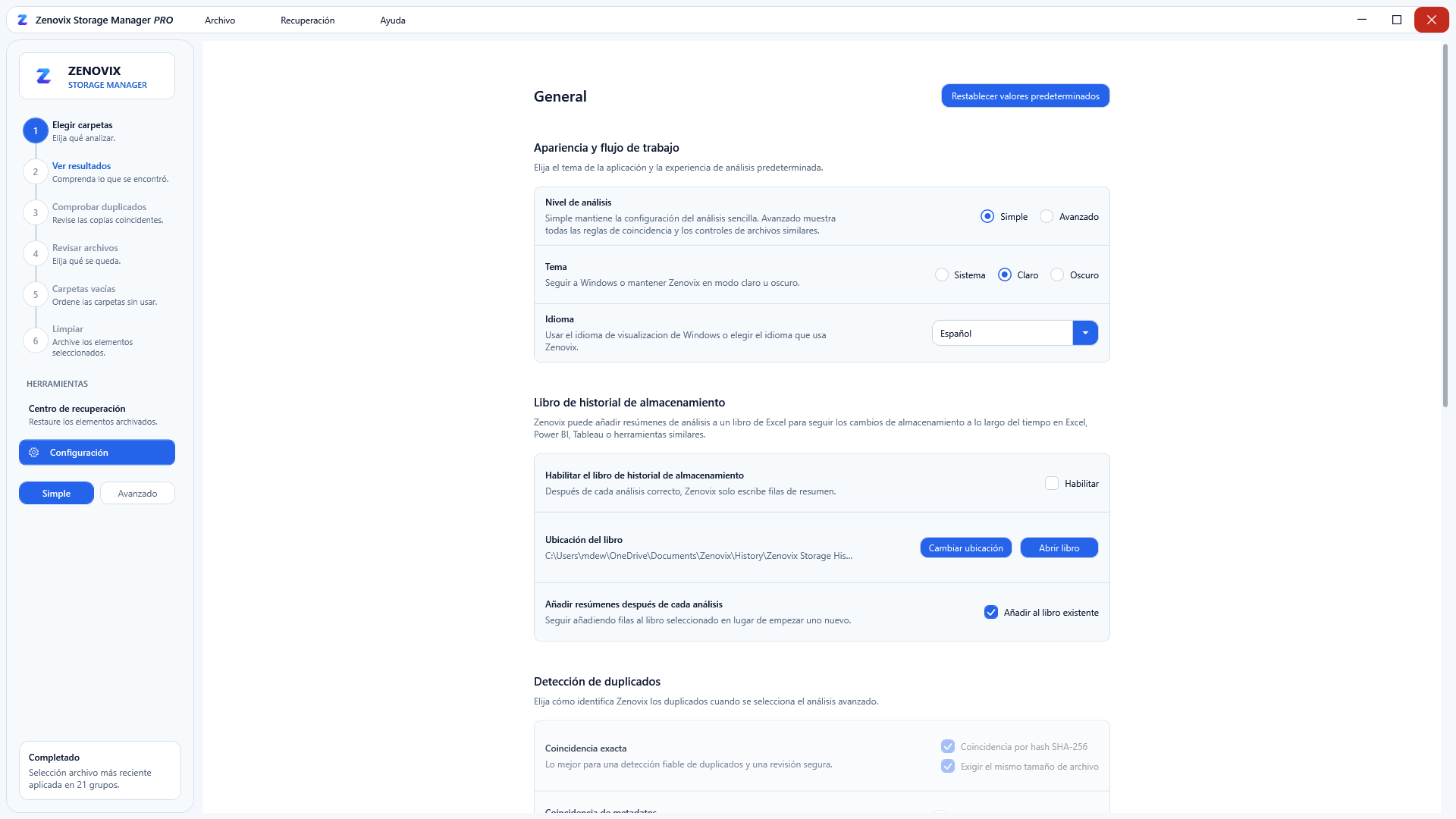This screenshot has width=1456, height=819.
Task: Click the Configuración gear icon
Action: 34,453
